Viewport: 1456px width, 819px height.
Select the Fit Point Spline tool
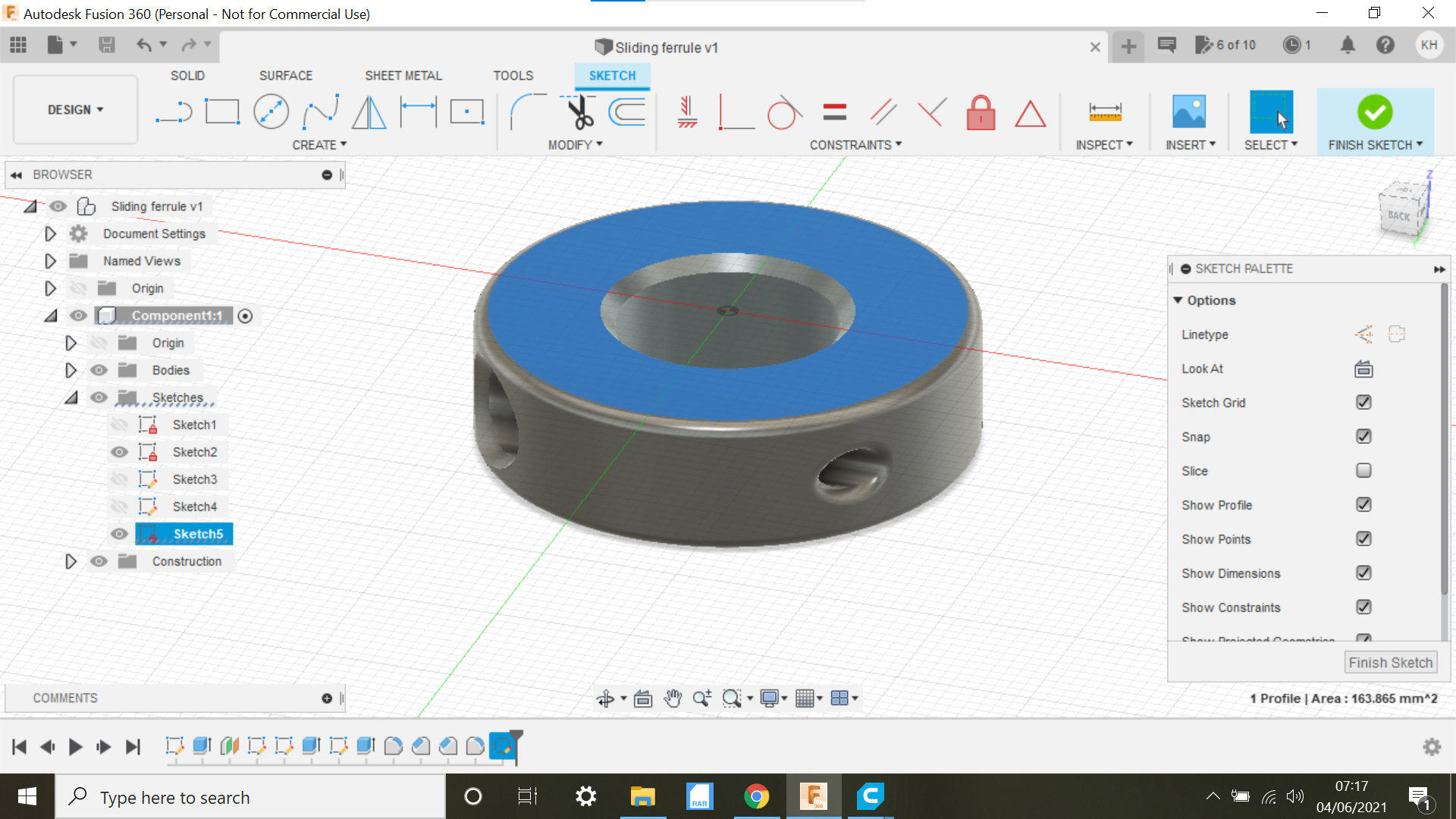click(320, 111)
